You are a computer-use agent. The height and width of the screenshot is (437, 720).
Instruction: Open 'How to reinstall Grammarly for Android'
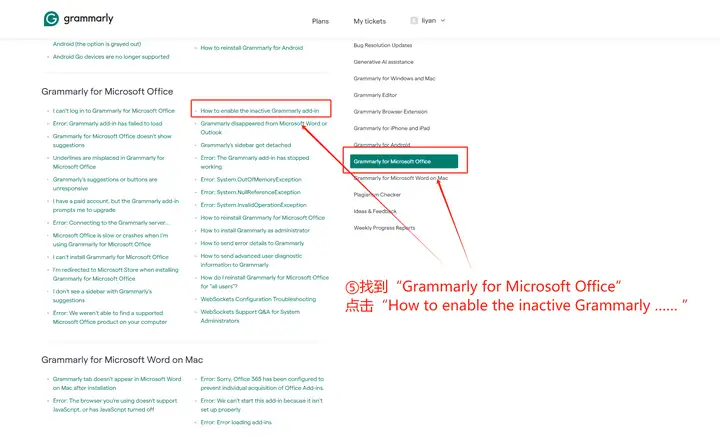(252, 48)
